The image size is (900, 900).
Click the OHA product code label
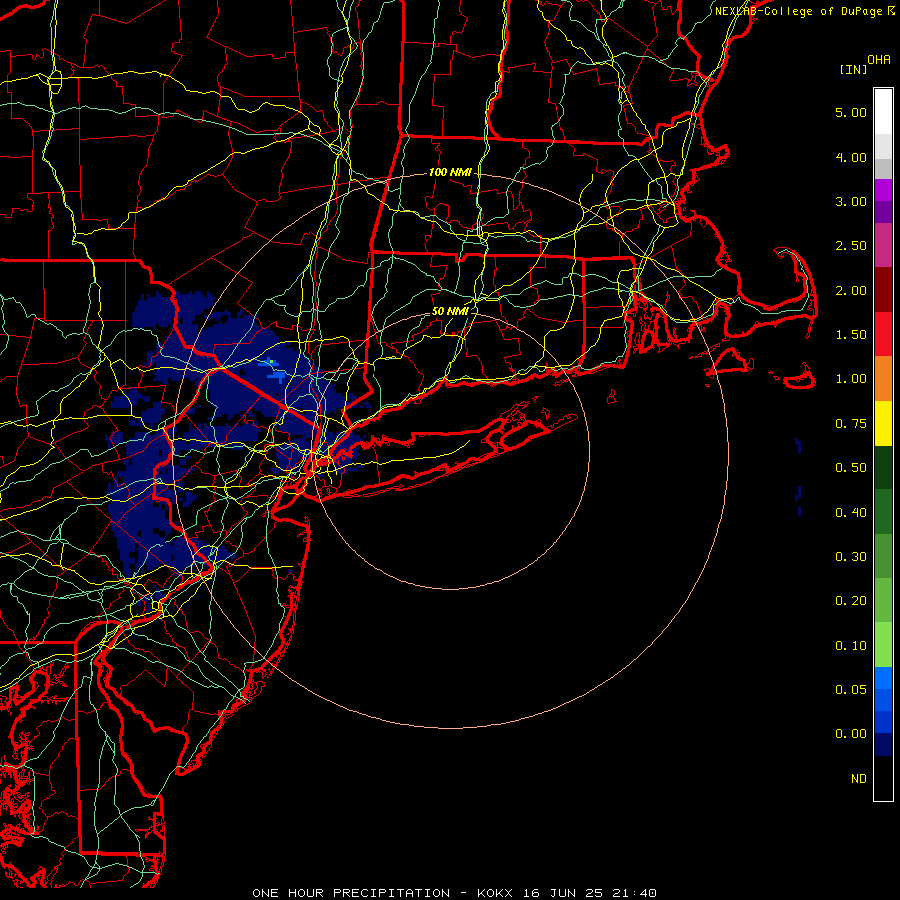[879, 60]
